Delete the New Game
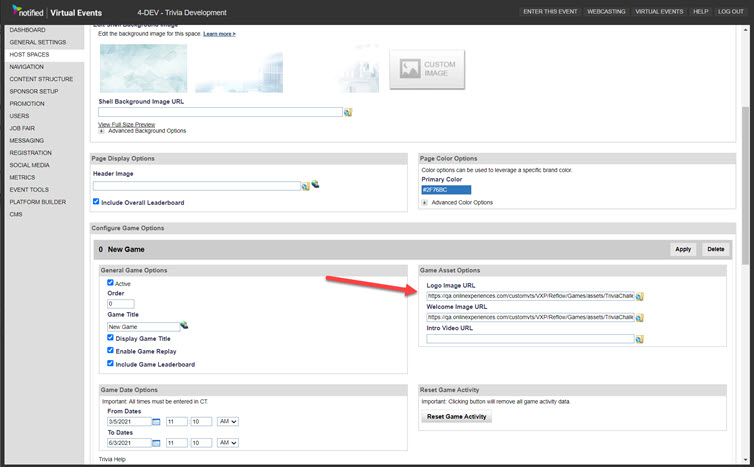This screenshot has height=467, width=754. [x=716, y=250]
